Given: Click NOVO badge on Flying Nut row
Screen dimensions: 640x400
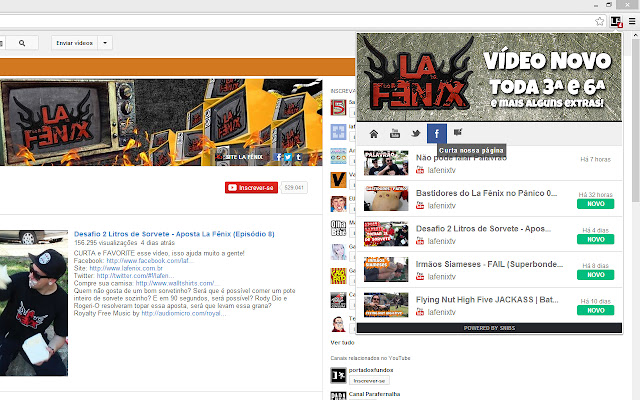Looking at the screenshot, I should tap(596, 310).
